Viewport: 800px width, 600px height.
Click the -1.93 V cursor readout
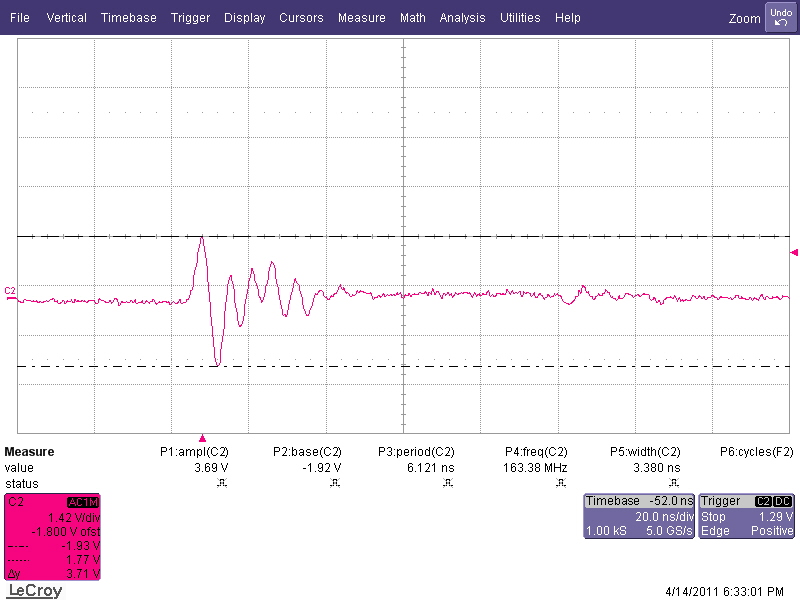(81, 545)
